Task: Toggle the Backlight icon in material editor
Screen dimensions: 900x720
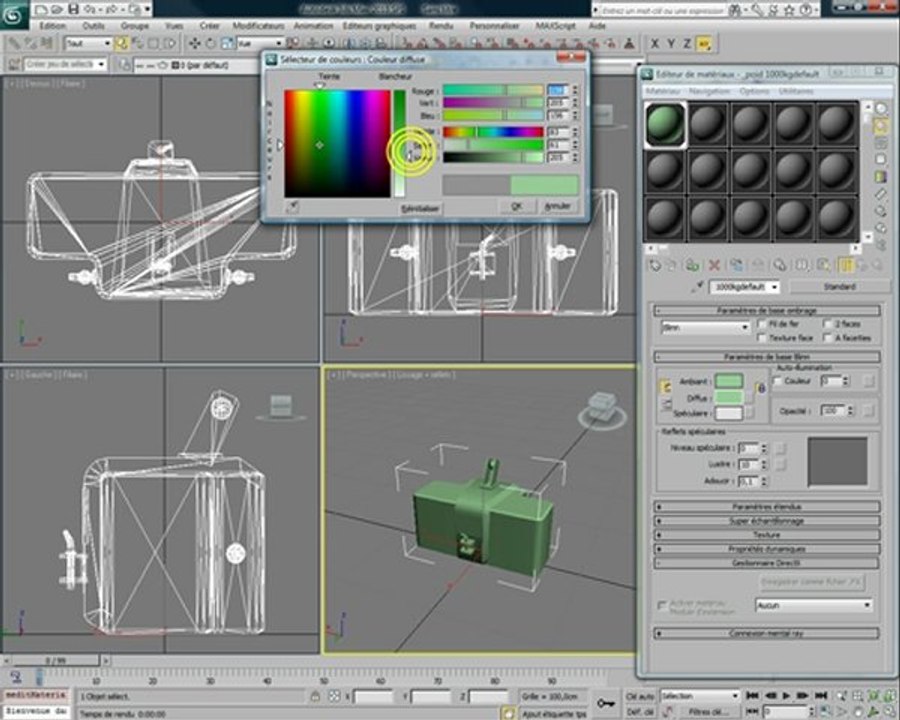Action: coord(881,126)
